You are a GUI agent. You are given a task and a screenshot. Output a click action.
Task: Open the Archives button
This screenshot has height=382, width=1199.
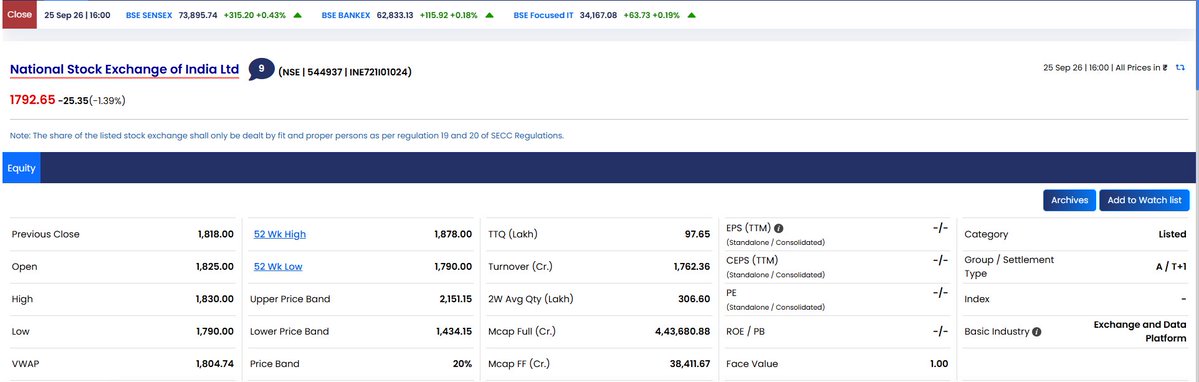pos(1069,200)
